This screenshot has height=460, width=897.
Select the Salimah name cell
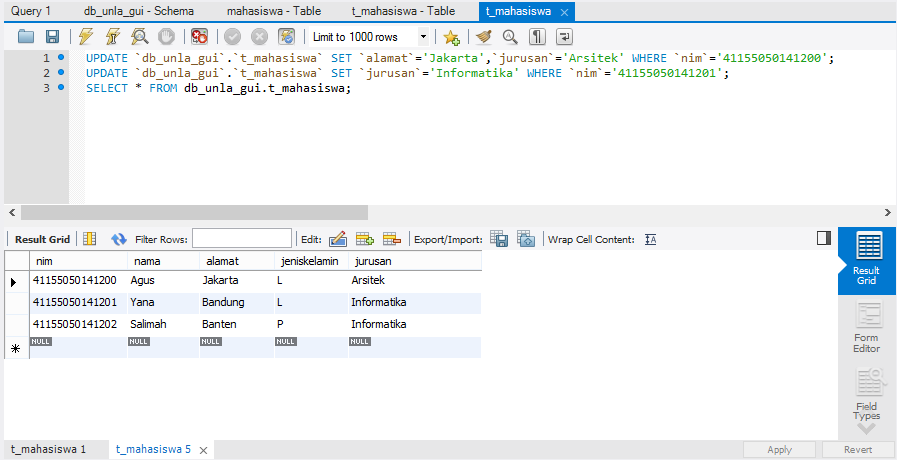(x=164, y=324)
